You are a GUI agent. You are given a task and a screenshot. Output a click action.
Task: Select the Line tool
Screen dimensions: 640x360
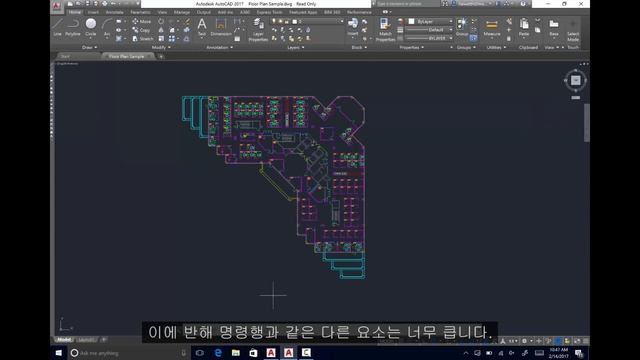click(57, 27)
